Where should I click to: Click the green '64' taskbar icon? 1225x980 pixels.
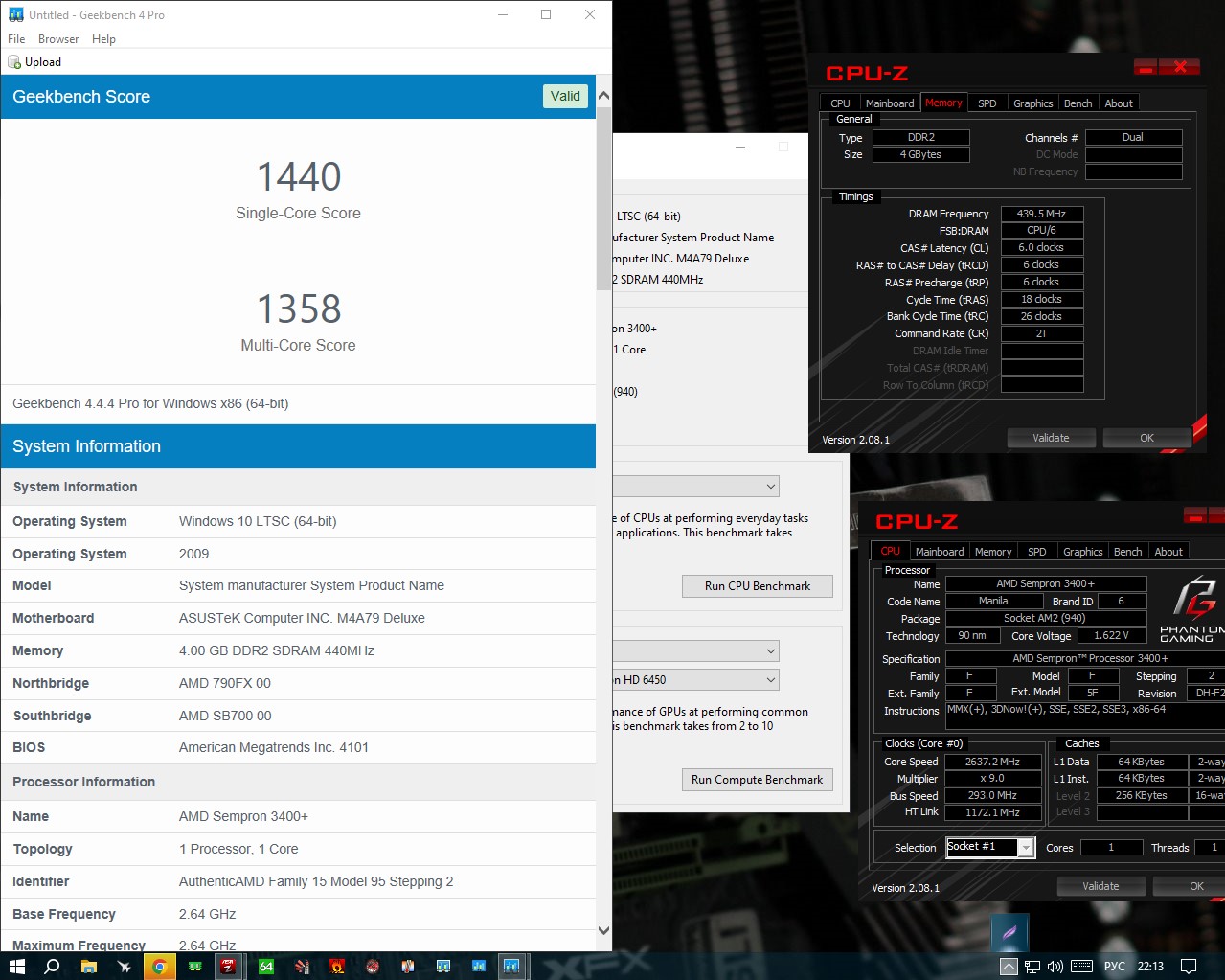click(266, 966)
